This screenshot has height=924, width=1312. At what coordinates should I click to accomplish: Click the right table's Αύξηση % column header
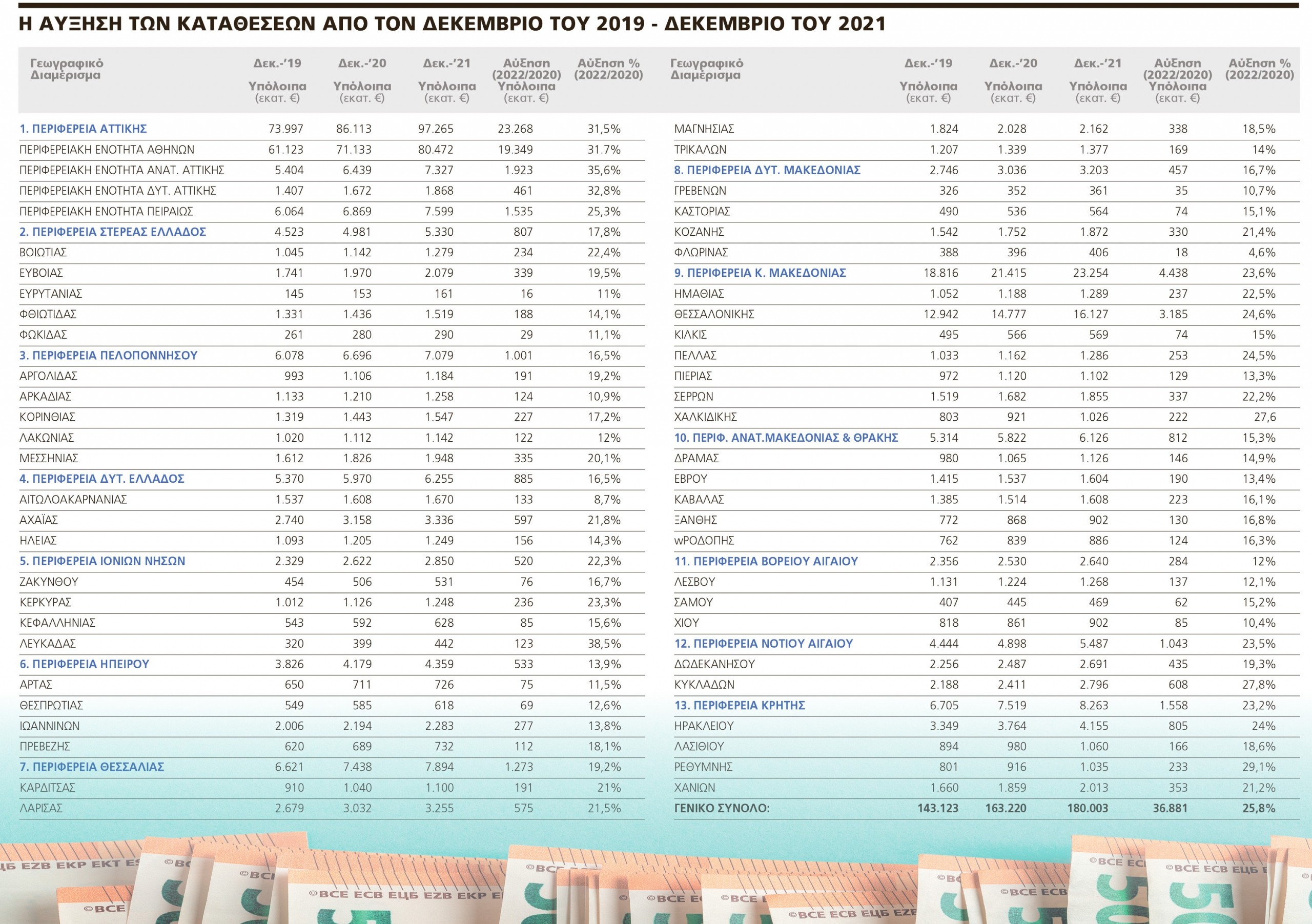point(1259,69)
